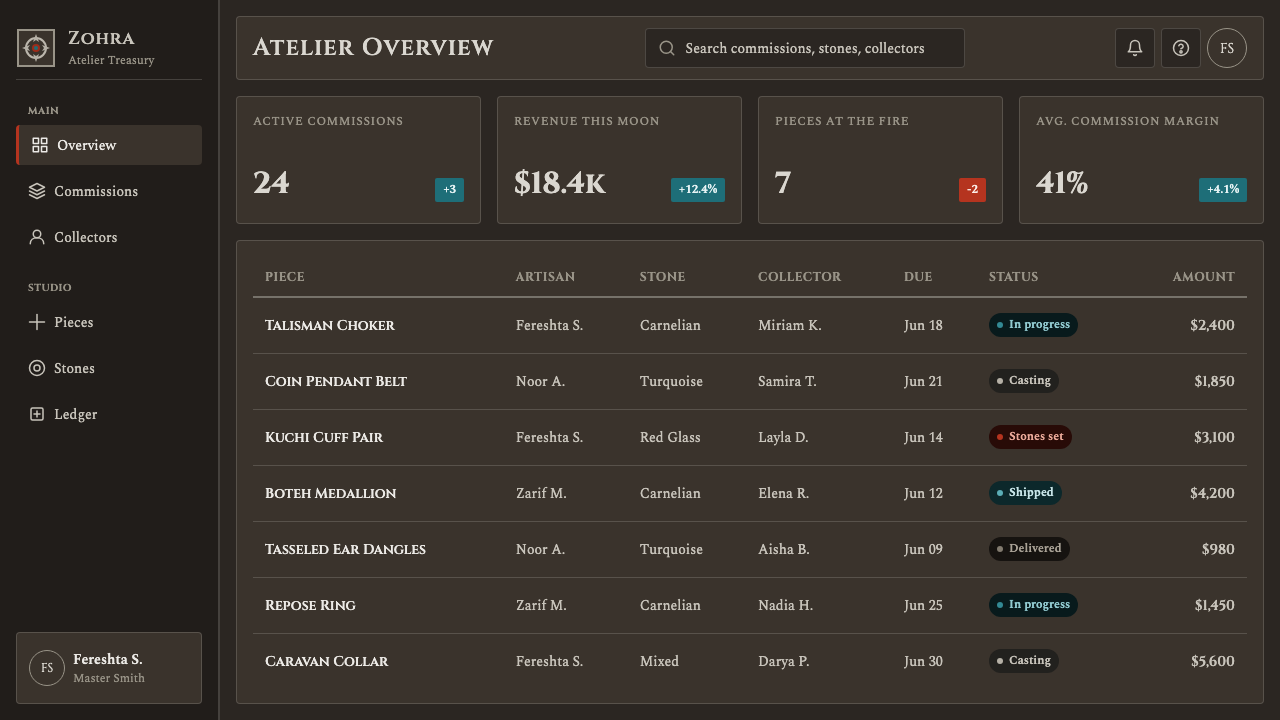Sort by the Due column header
Screen dimensions: 1280x720
(918, 277)
